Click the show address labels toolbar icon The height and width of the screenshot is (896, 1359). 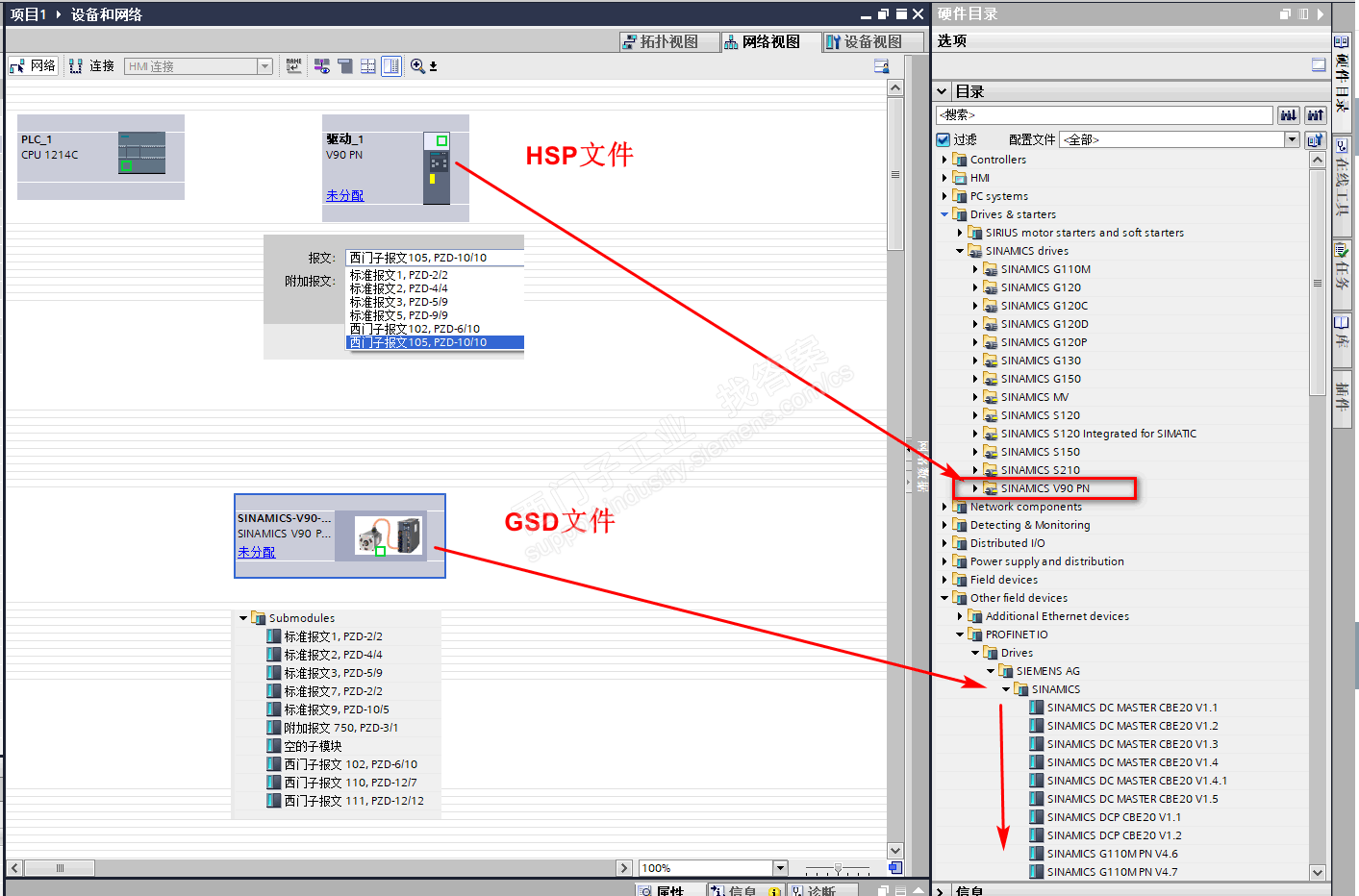[x=322, y=66]
